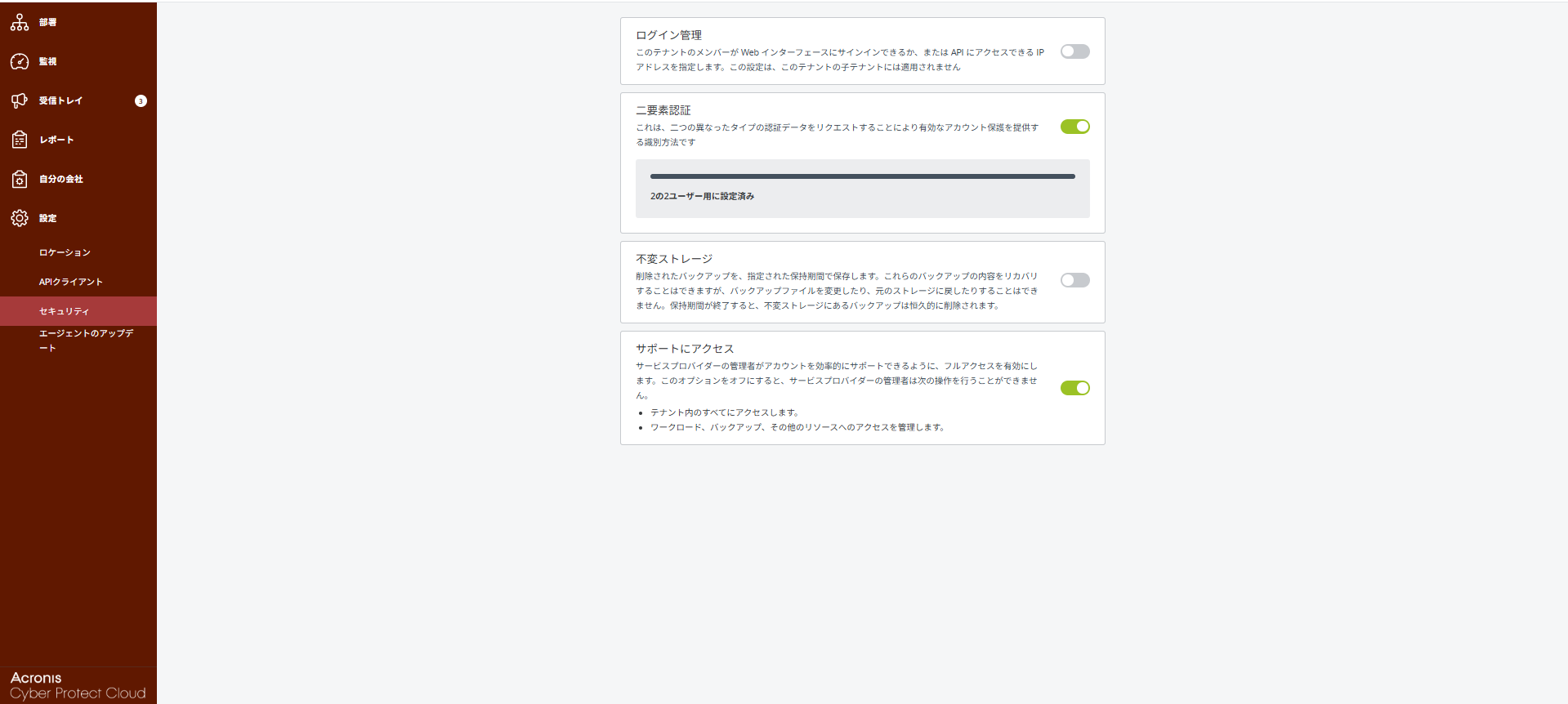Image resolution: width=1568 pixels, height=704 pixels.
Task: Click the 不変ストレージ card heading
Action: click(674, 259)
